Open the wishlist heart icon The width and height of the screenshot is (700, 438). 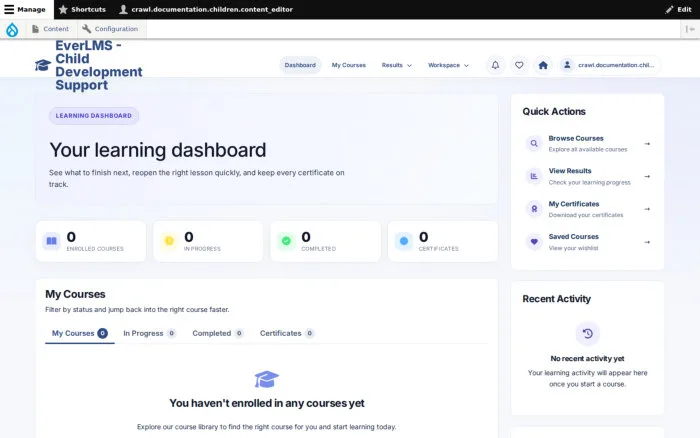click(519, 65)
